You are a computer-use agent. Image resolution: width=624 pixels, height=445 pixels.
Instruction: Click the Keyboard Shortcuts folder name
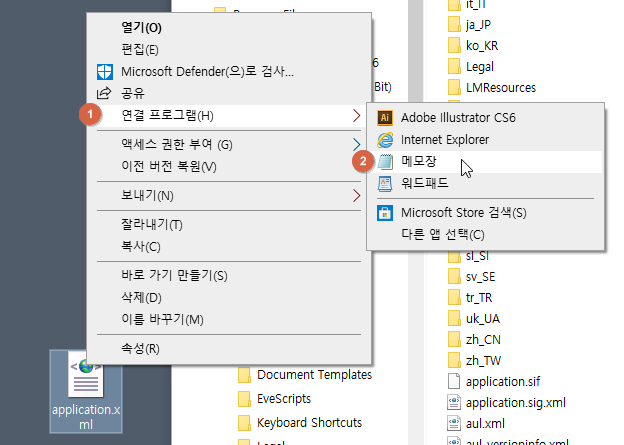pos(310,423)
